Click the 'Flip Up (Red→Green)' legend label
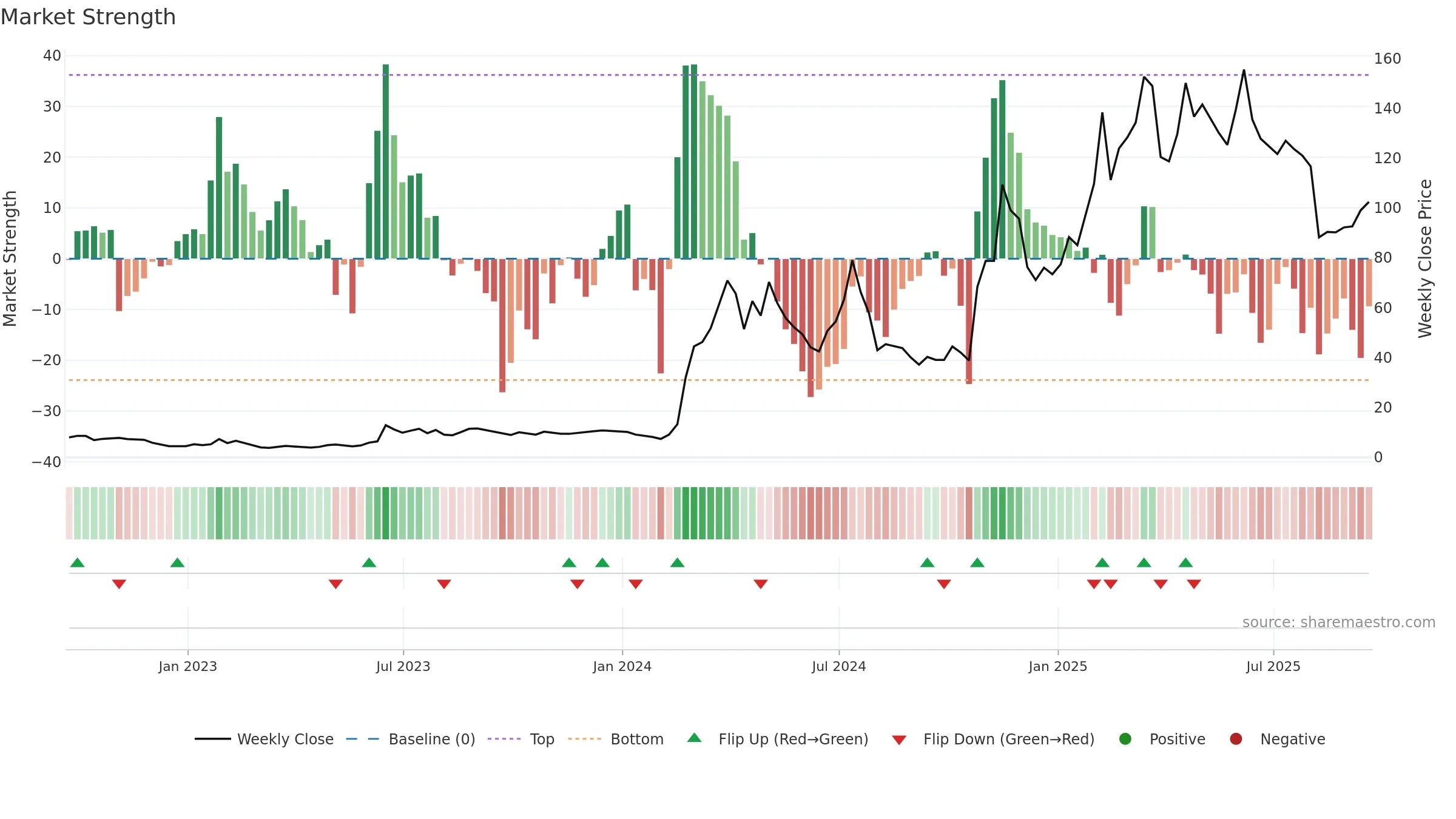The height and width of the screenshot is (819, 1456). (794, 739)
